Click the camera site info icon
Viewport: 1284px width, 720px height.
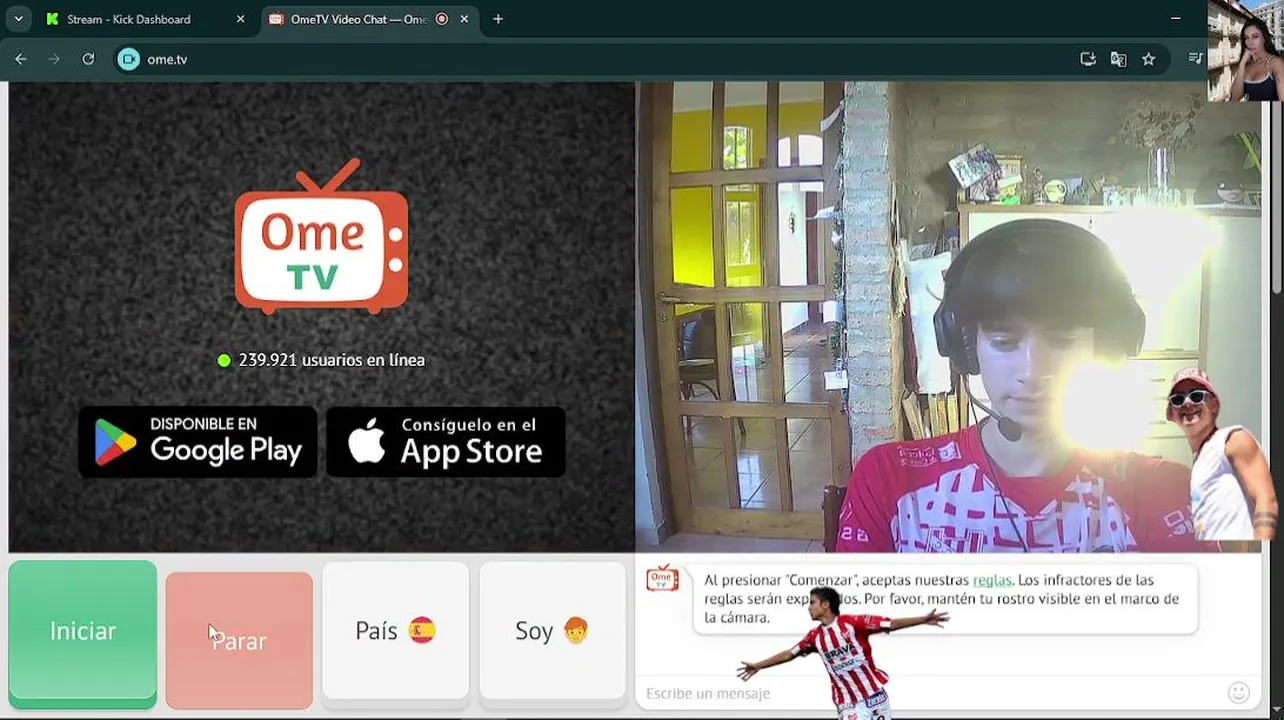point(128,59)
